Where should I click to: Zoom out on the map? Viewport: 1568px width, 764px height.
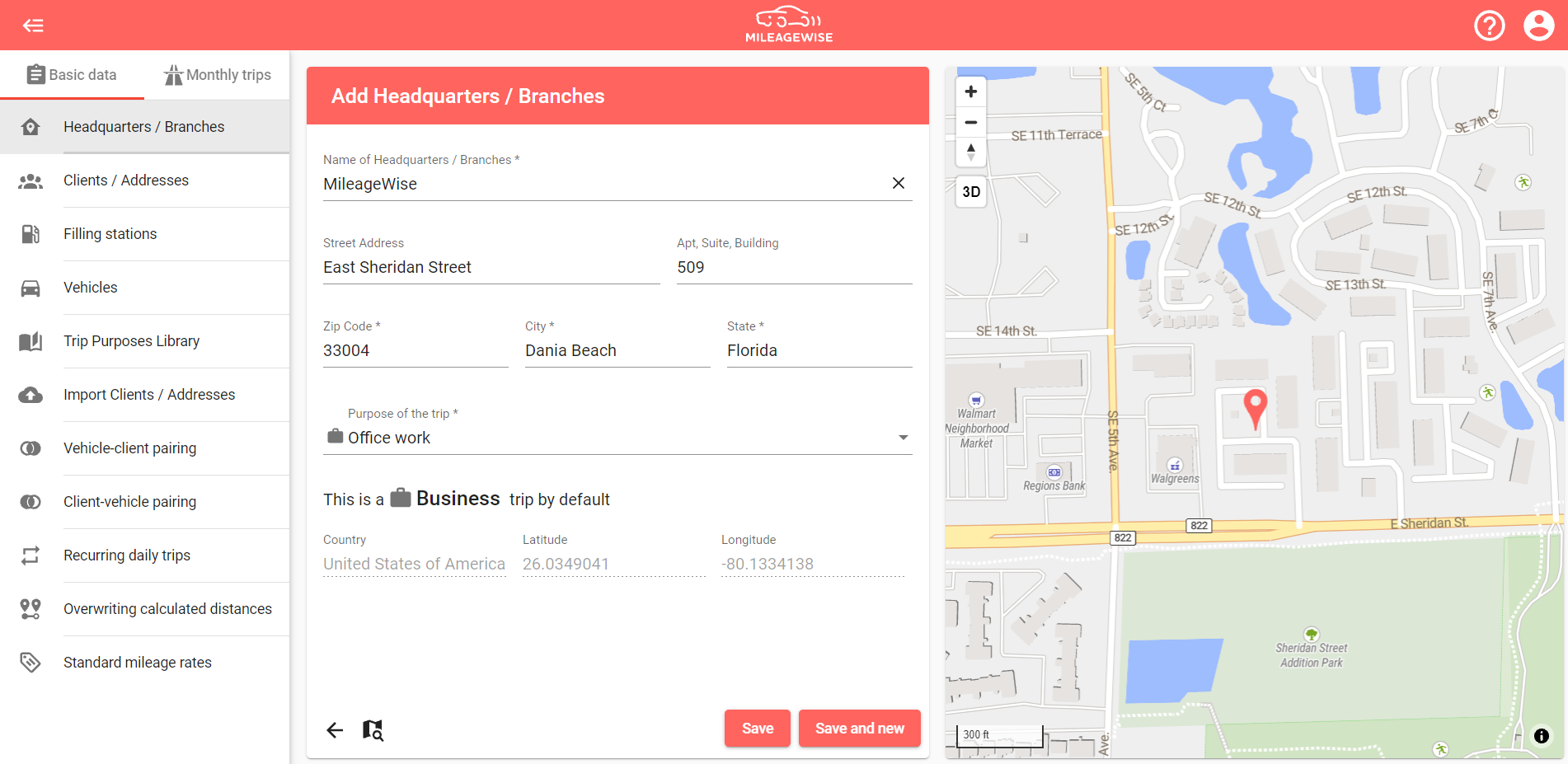(971, 122)
